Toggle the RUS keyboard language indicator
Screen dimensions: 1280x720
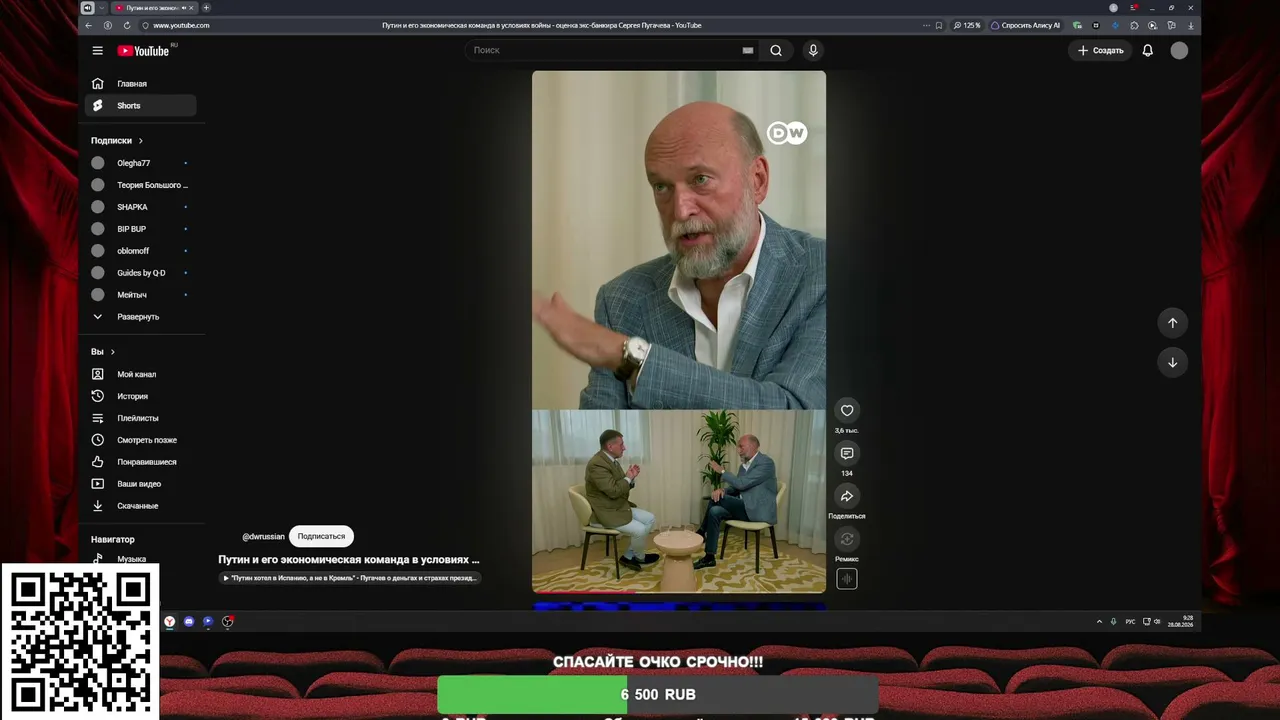[1130, 622]
